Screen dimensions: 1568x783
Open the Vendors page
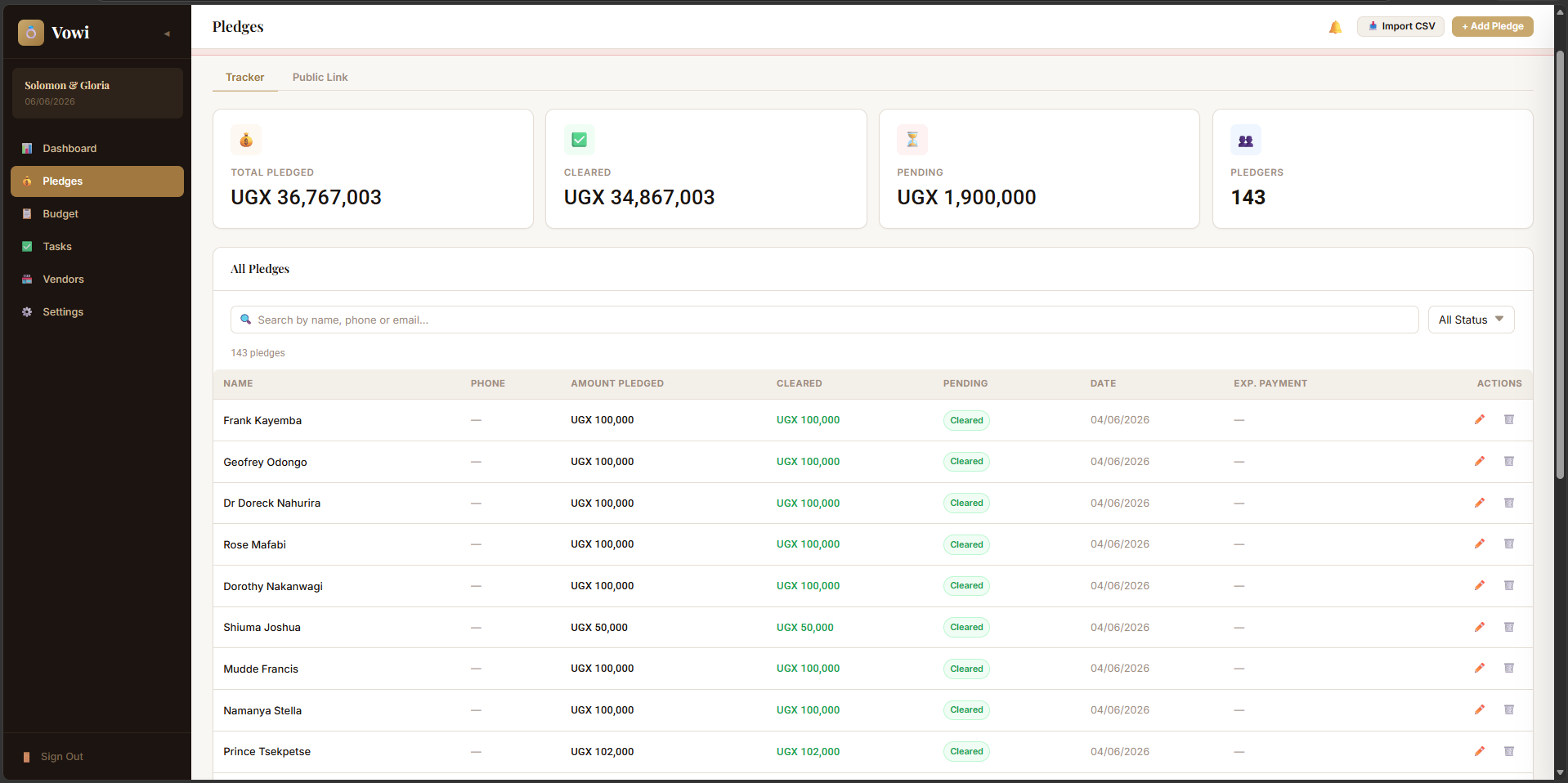click(x=97, y=280)
